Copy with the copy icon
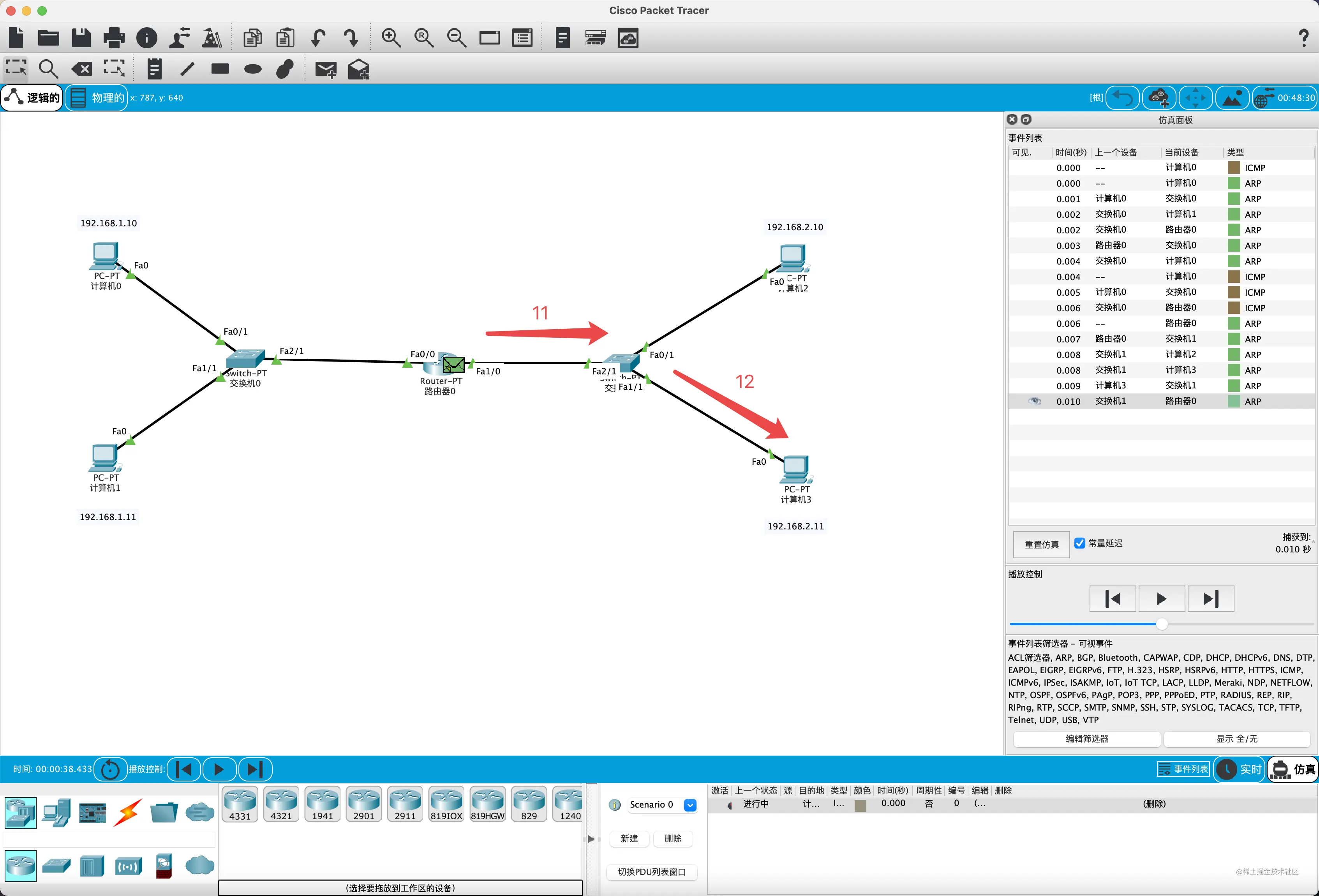Screen dimensions: 1319x896 252,38
